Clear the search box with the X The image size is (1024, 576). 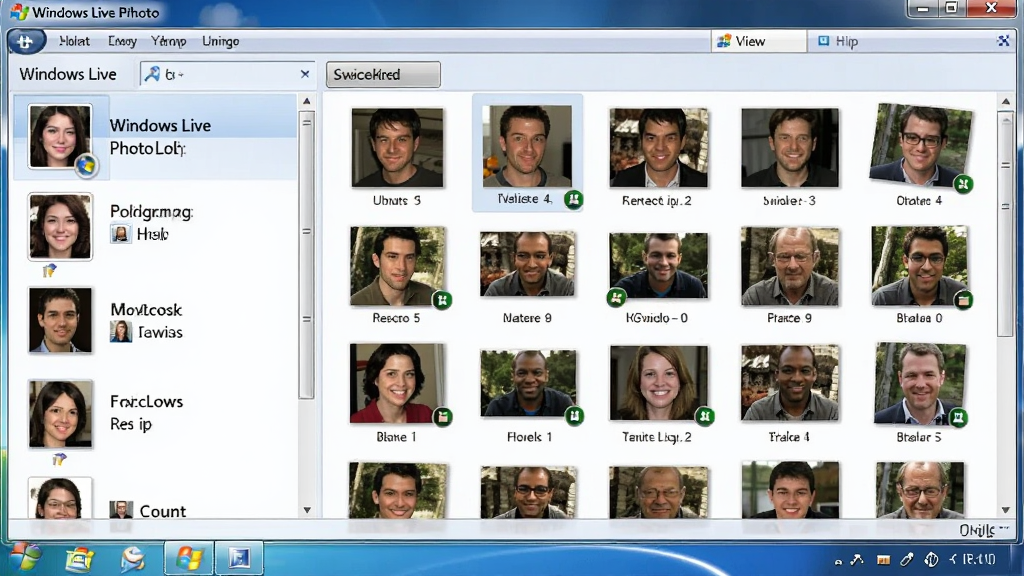(x=304, y=74)
